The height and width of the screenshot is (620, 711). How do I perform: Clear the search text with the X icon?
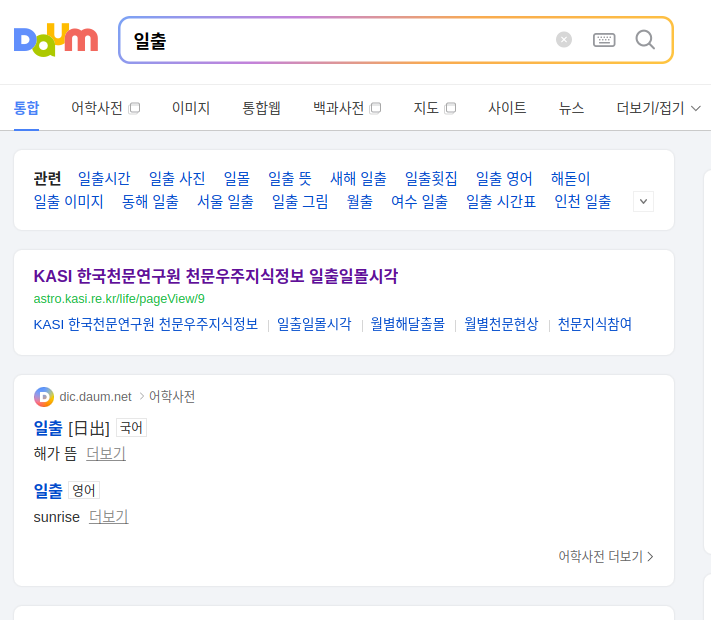coord(564,40)
